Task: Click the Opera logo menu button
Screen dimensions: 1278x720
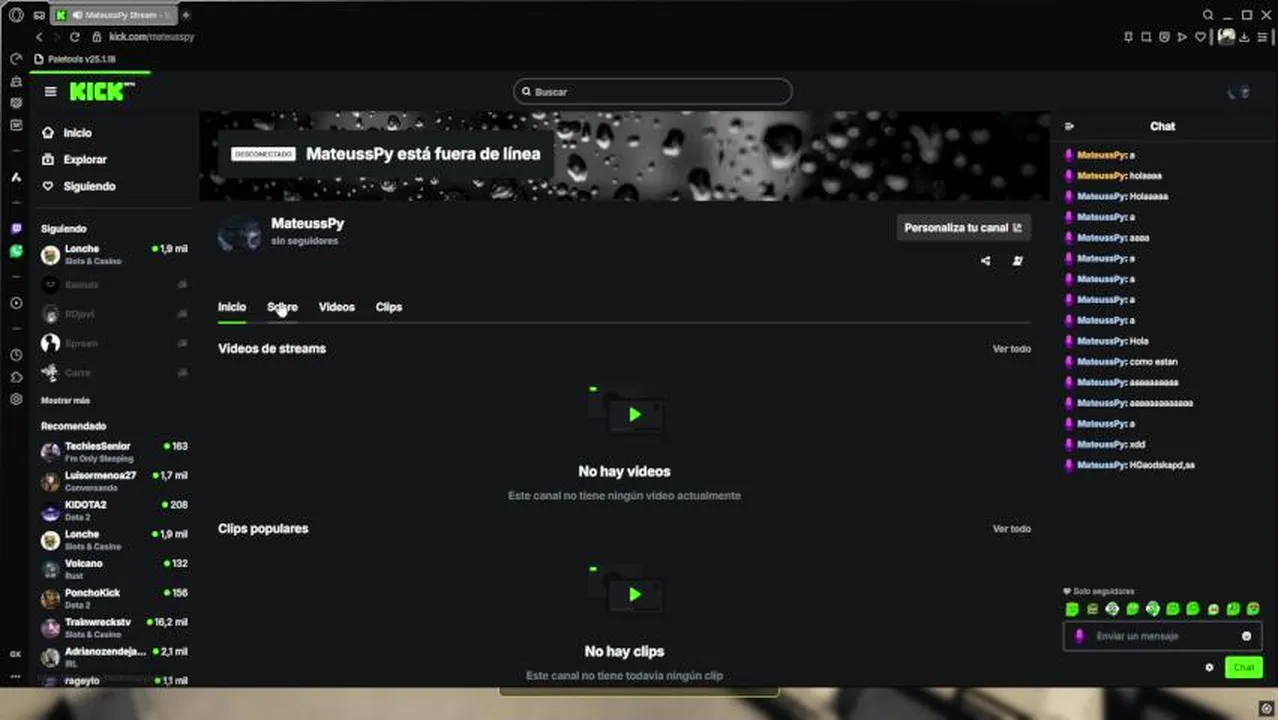Action: [x=16, y=15]
